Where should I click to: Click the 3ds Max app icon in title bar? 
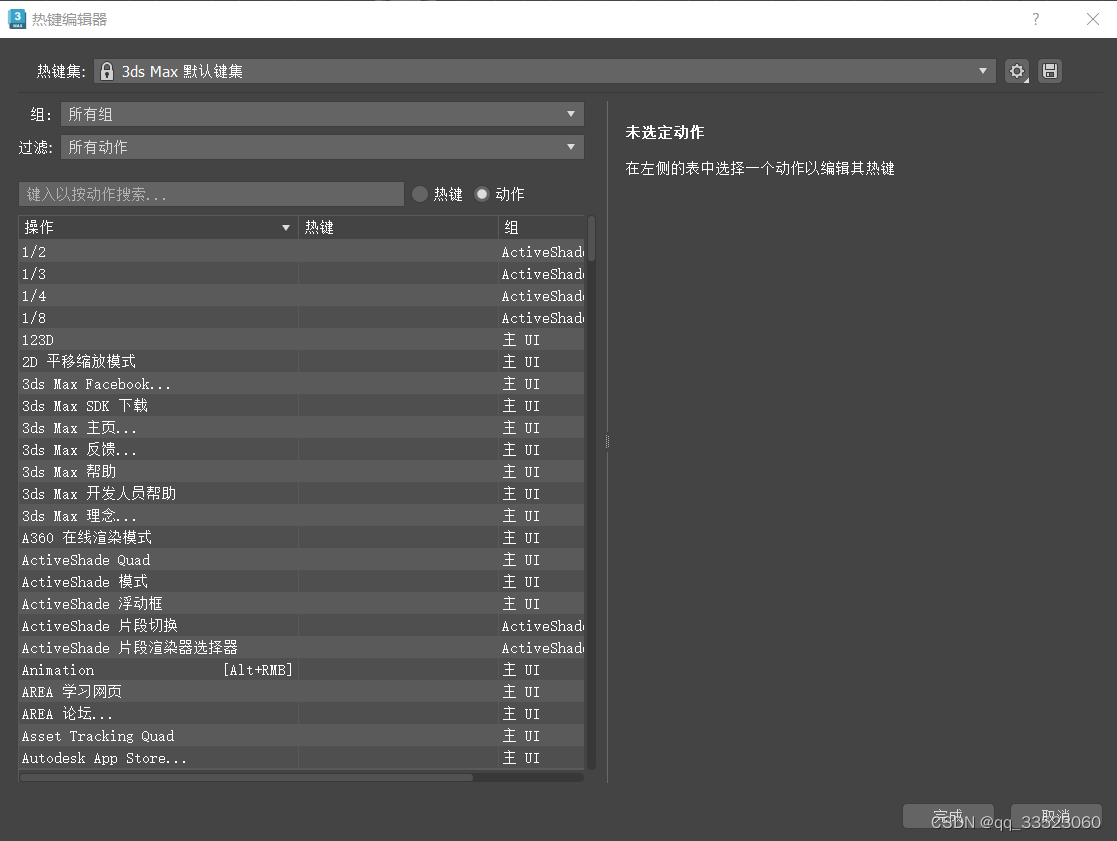(x=17, y=19)
